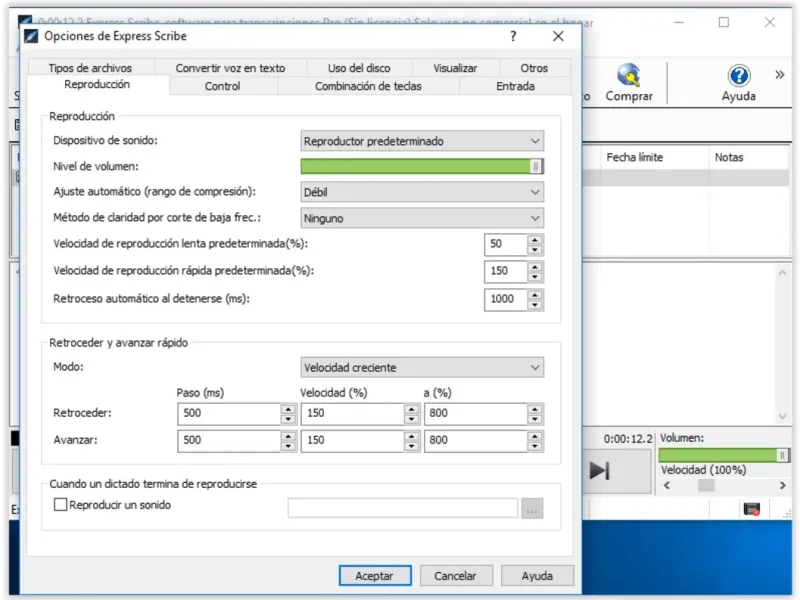Open Ayuda from the main toolbar
This screenshot has height=600, width=800.
click(x=738, y=83)
